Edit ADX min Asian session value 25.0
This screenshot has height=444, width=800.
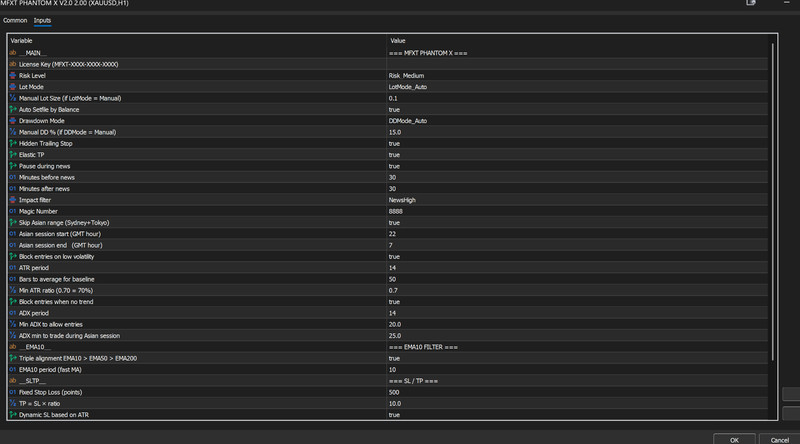coord(577,335)
